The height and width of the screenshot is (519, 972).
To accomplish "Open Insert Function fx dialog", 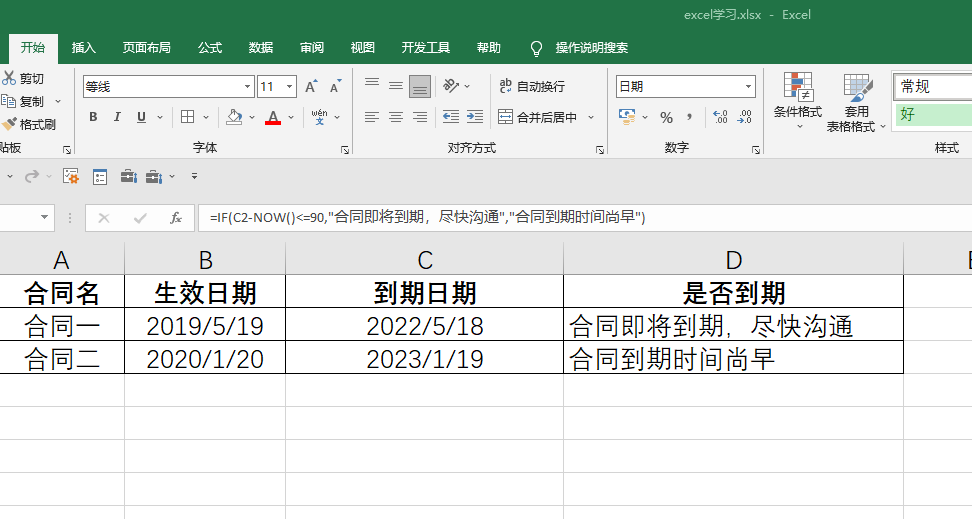I will (176, 218).
